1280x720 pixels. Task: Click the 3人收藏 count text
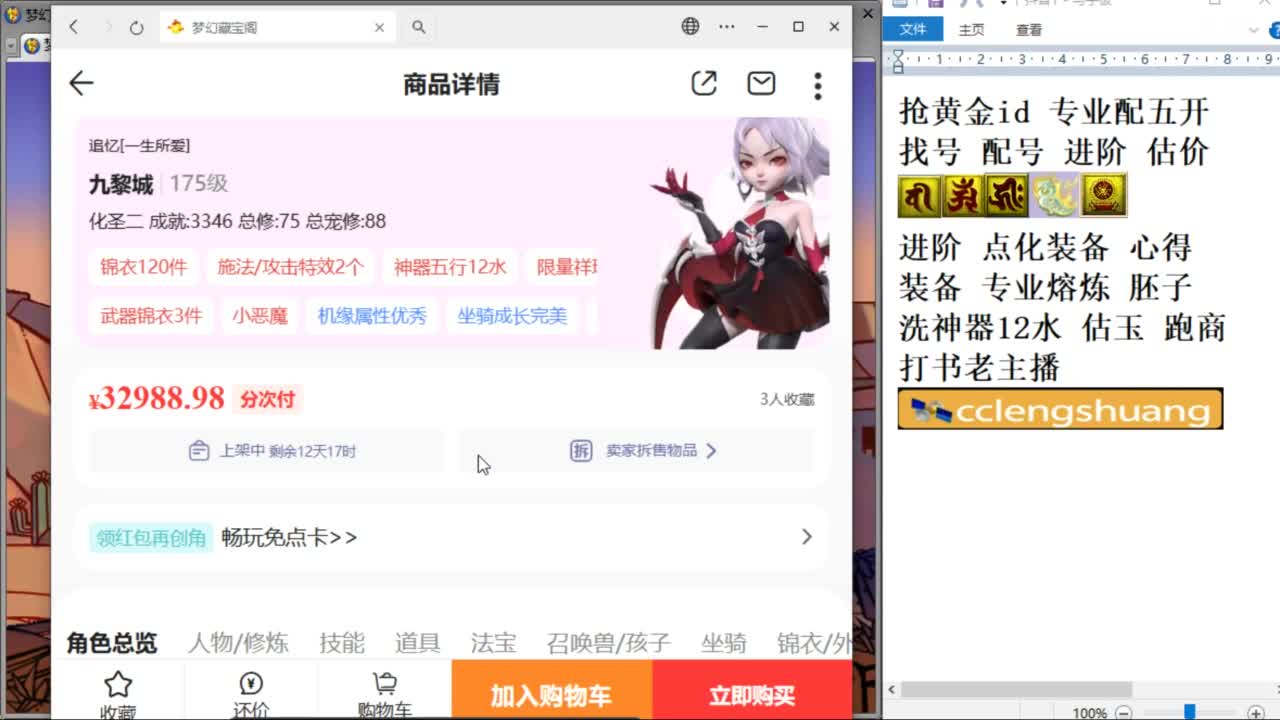point(787,399)
